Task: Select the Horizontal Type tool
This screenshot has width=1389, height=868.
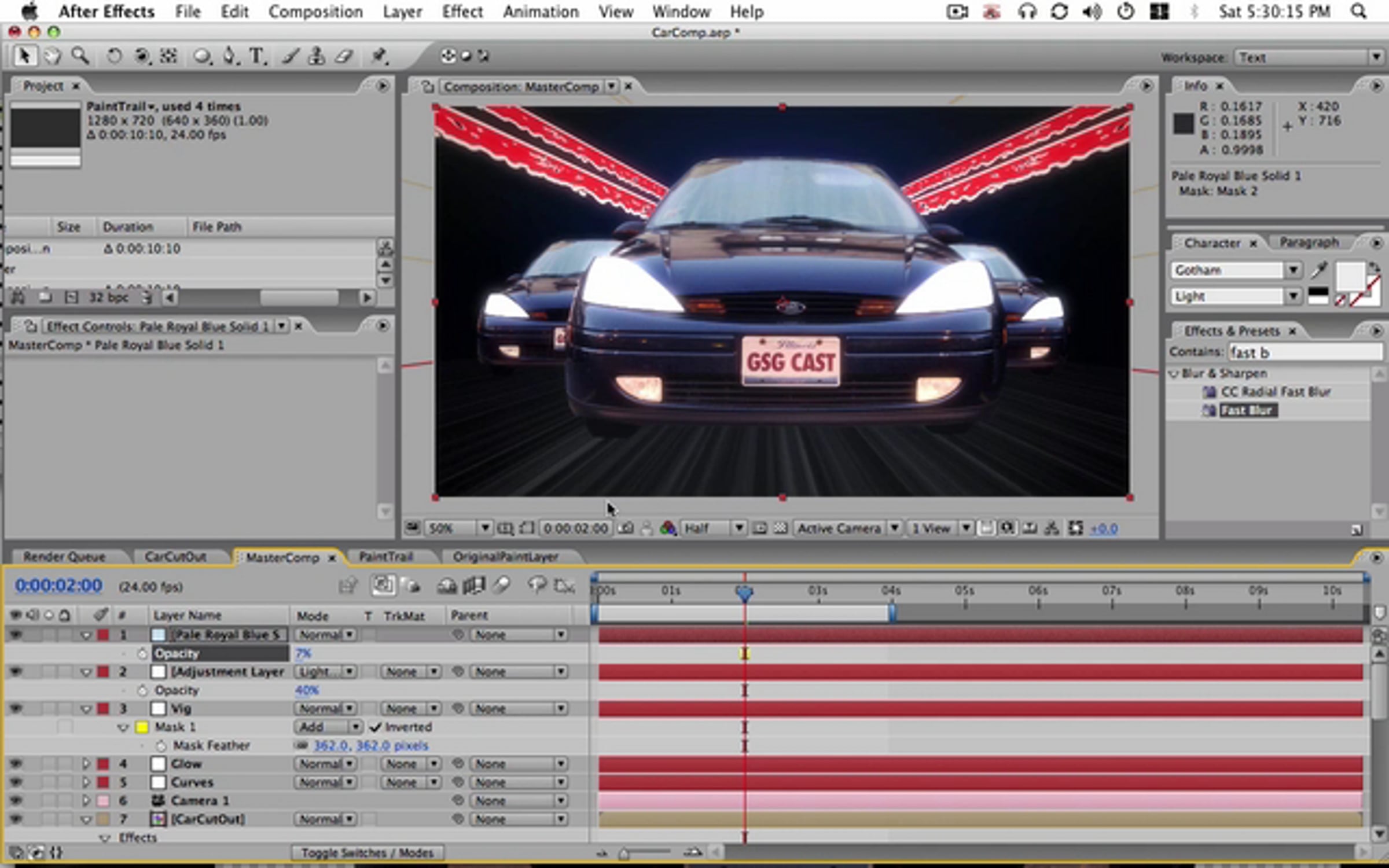Action: click(x=257, y=56)
